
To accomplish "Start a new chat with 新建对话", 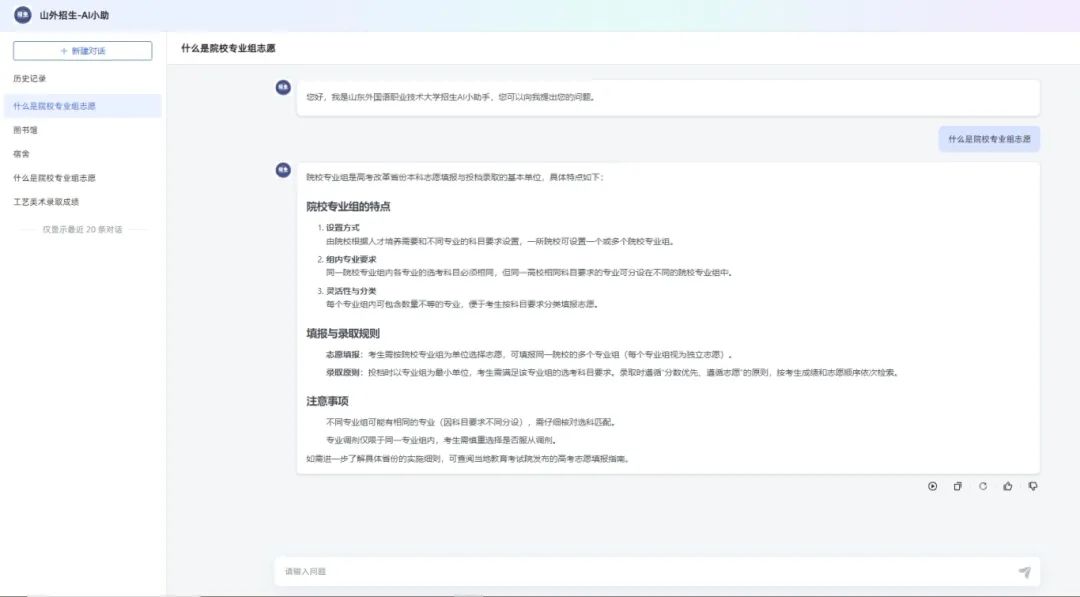I will coord(83,51).
